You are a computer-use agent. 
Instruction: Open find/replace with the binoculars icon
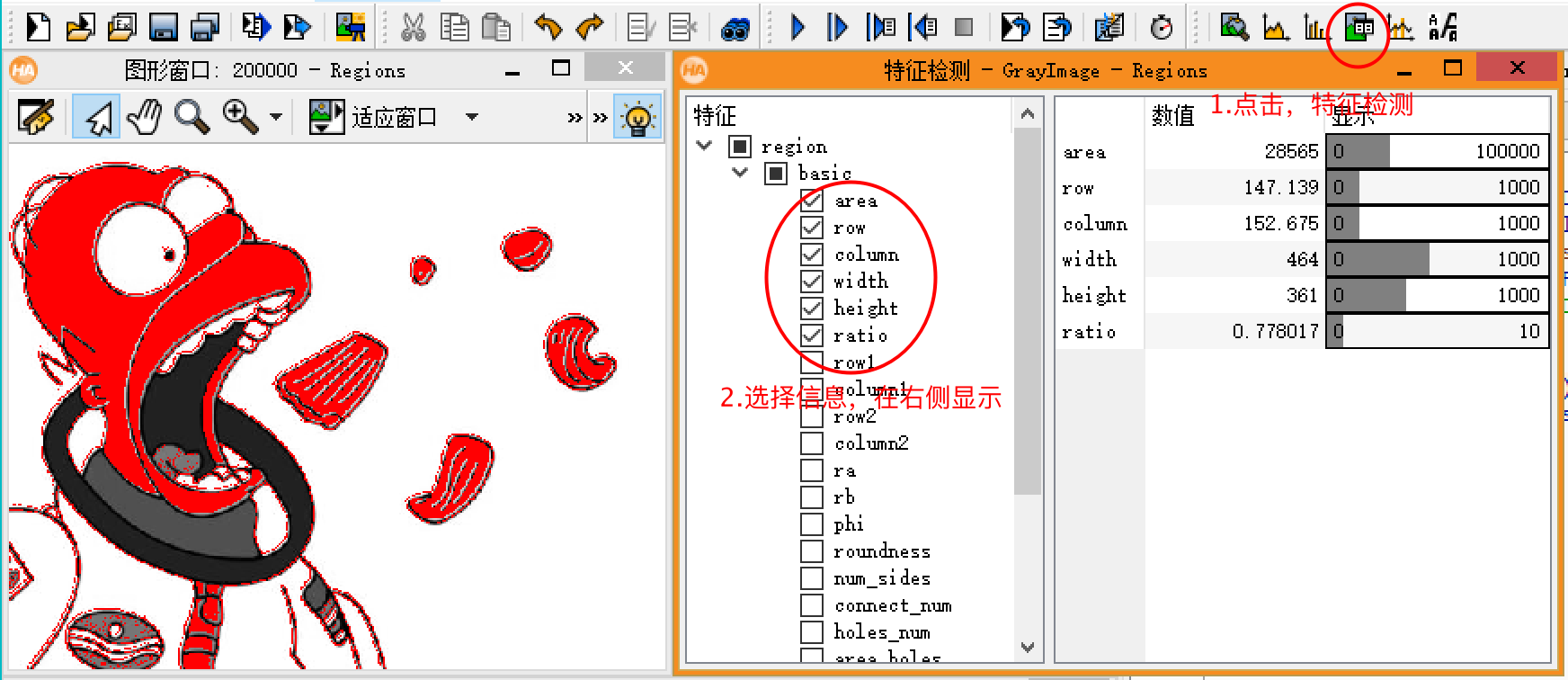735,30
